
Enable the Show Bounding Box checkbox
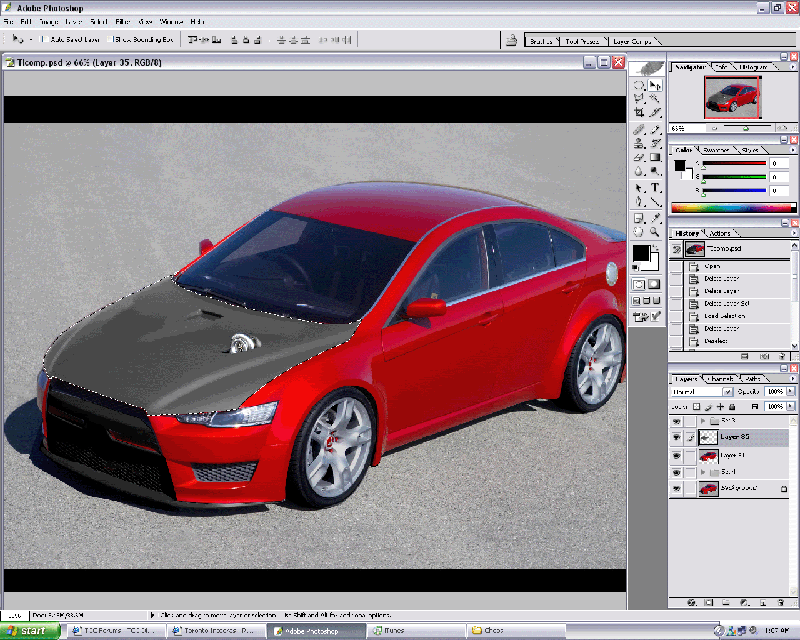point(109,40)
